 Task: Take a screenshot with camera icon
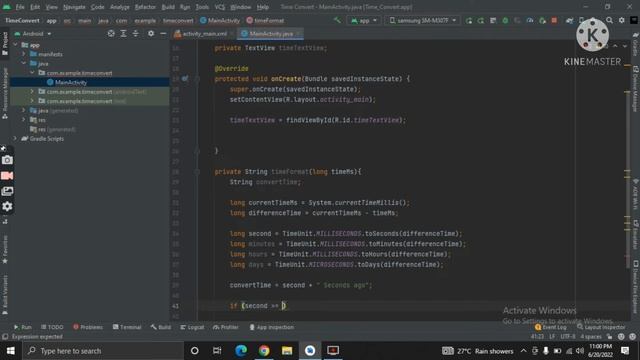pyautogui.click(x=7, y=160)
